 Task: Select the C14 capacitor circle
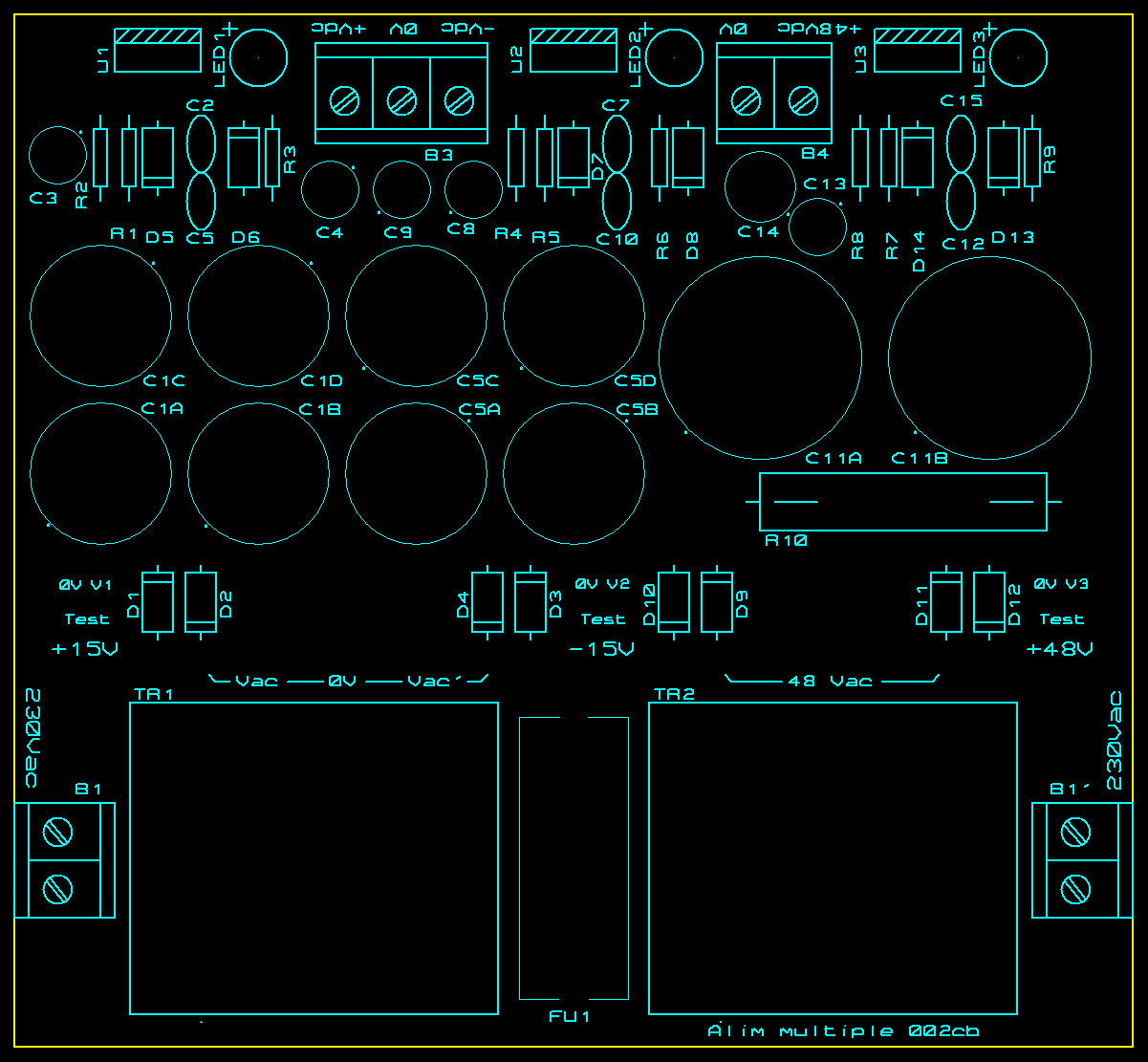pos(760,186)
